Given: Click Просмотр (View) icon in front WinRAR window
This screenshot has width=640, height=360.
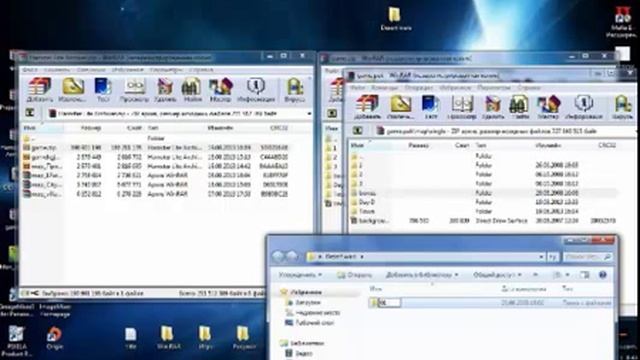Looking at the screenshot, I should [x=462, y=107].
